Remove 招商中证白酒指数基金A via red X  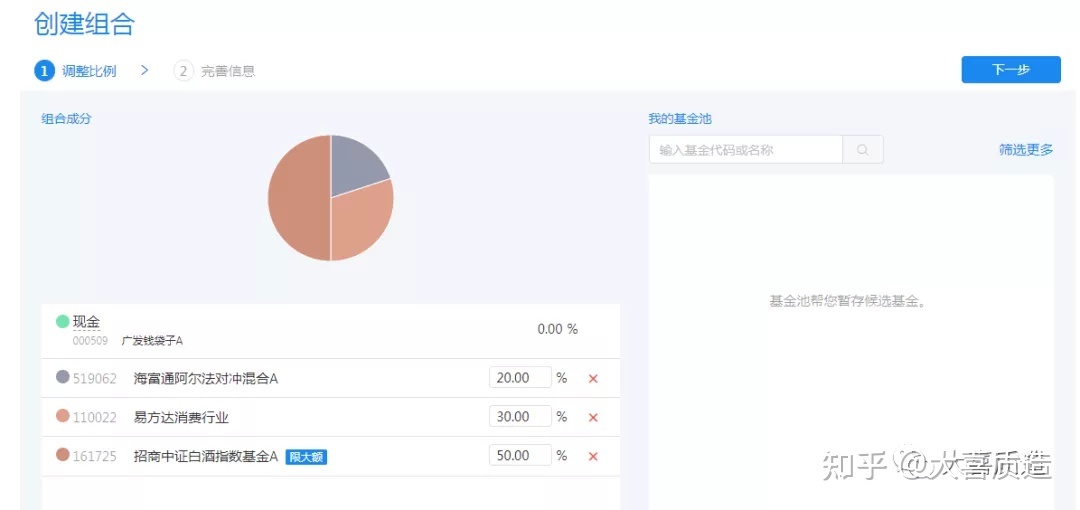point(593,456)
